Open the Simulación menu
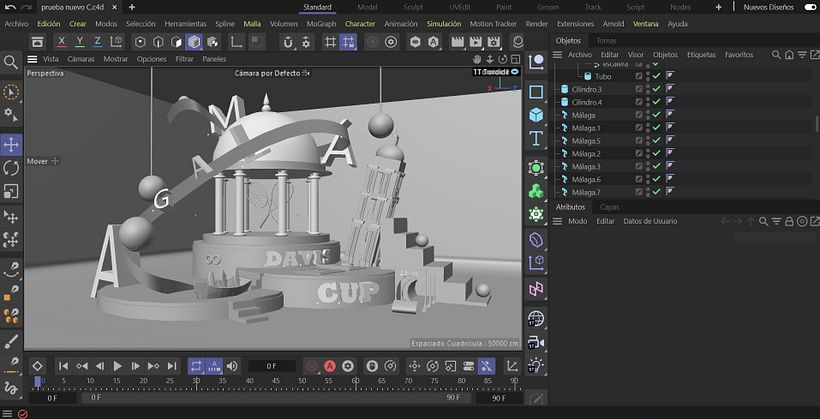 pos(444,24)
